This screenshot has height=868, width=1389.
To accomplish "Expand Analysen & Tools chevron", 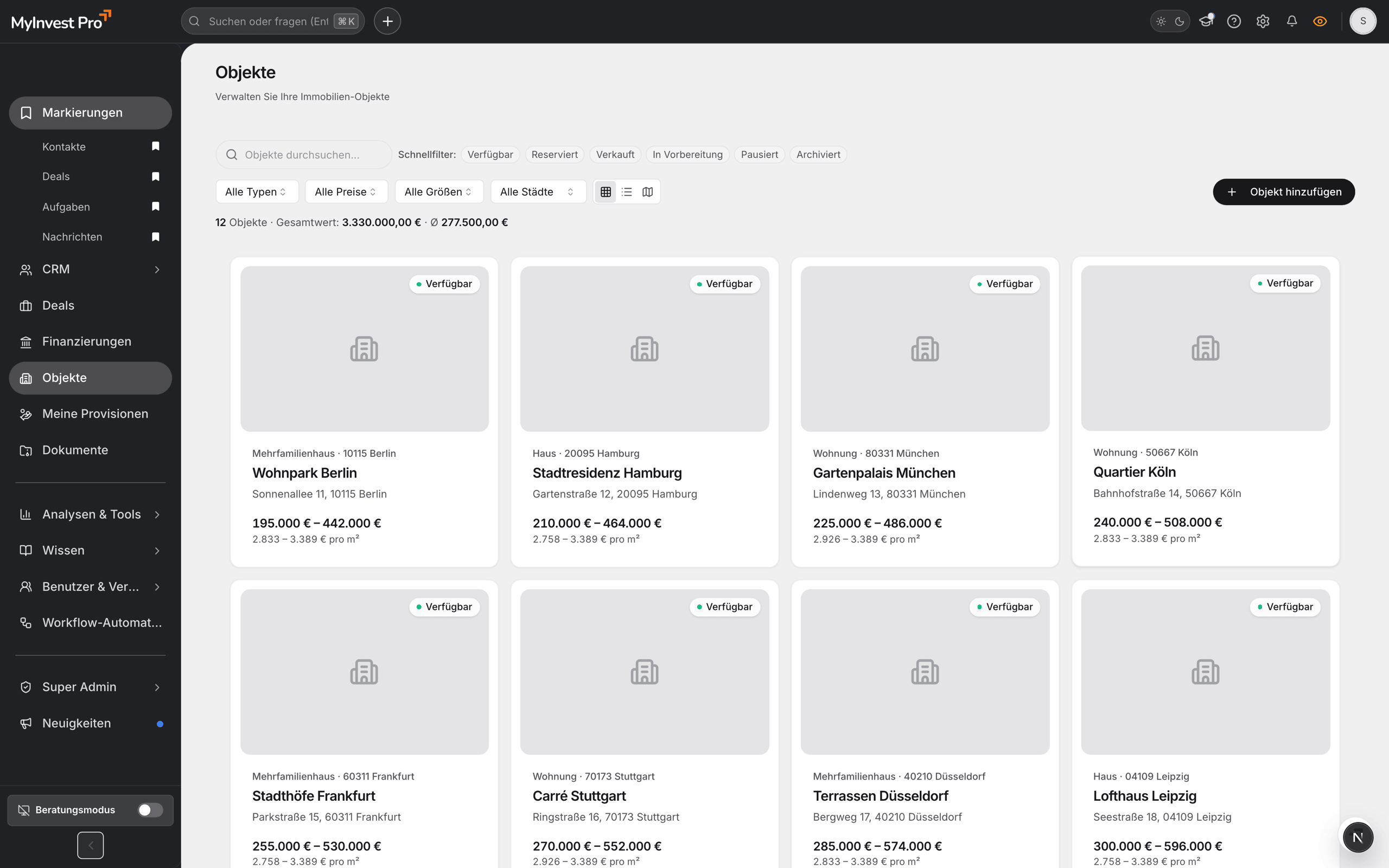I will point(157,514).
